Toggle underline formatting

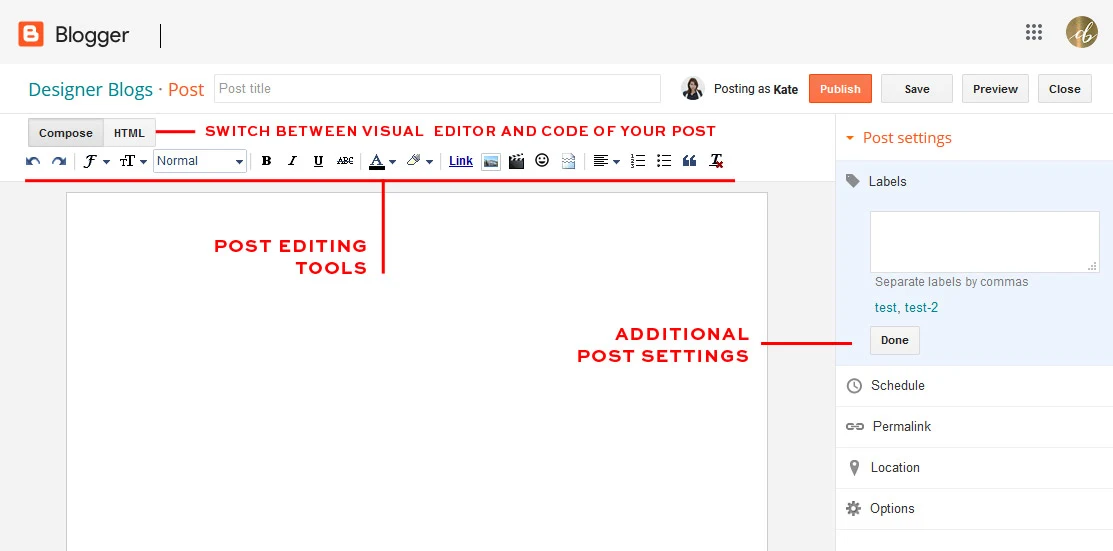pyautogui.click(x=318, y=161)
